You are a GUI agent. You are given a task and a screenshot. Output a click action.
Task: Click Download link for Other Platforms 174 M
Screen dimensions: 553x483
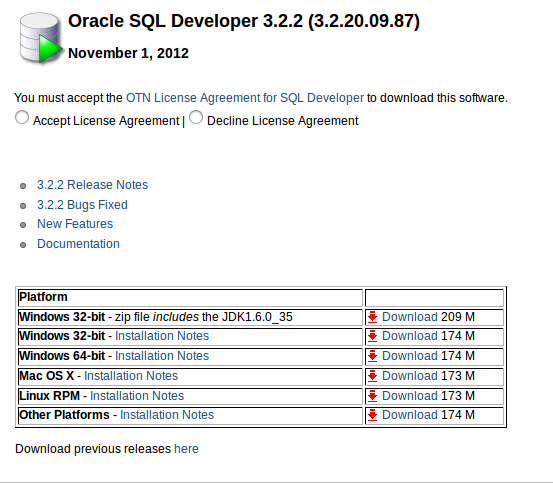pyautogui.click(x=410, y=415)
